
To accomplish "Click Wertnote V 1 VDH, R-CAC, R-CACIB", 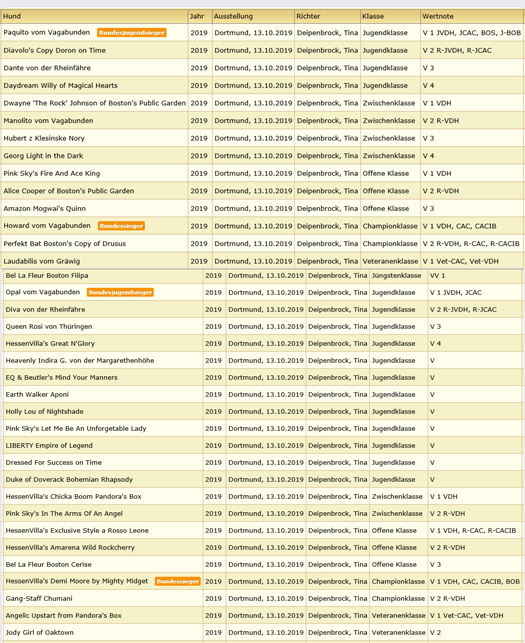I will point(473,531).
